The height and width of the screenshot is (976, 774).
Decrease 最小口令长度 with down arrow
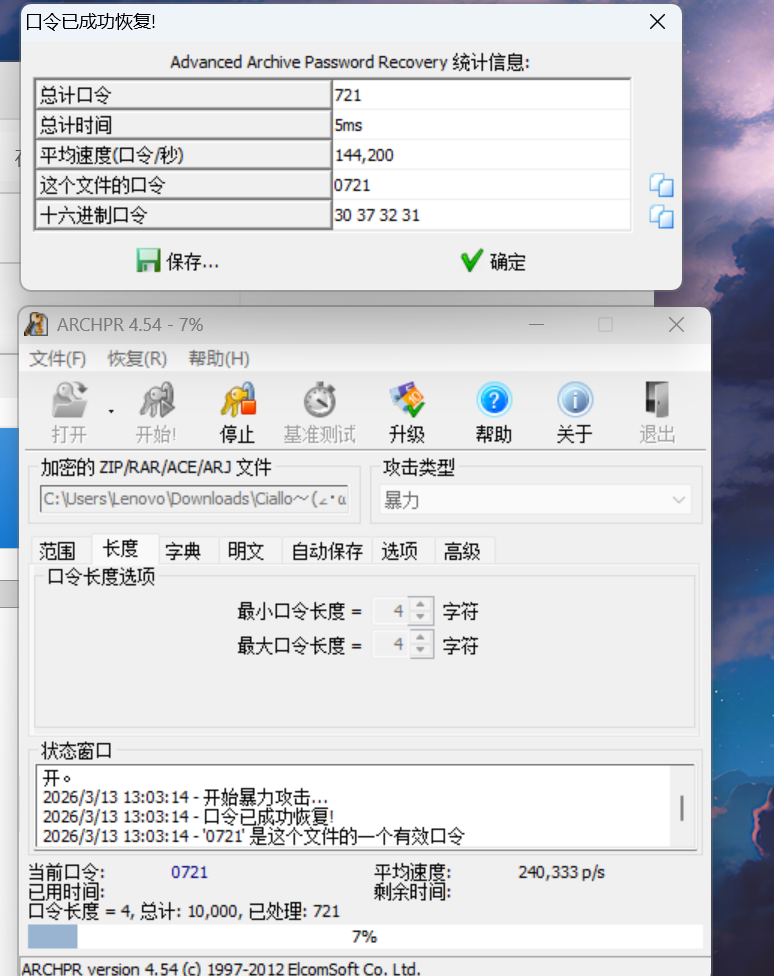pyautogui.click(x=421, y=617)
